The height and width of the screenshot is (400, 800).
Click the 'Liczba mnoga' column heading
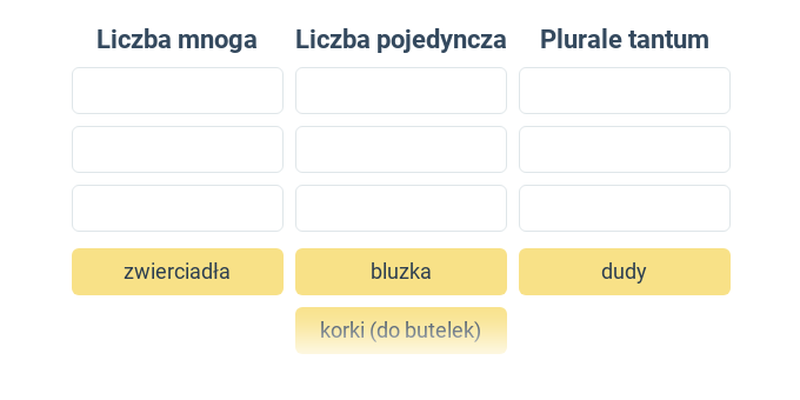point(177,40)
